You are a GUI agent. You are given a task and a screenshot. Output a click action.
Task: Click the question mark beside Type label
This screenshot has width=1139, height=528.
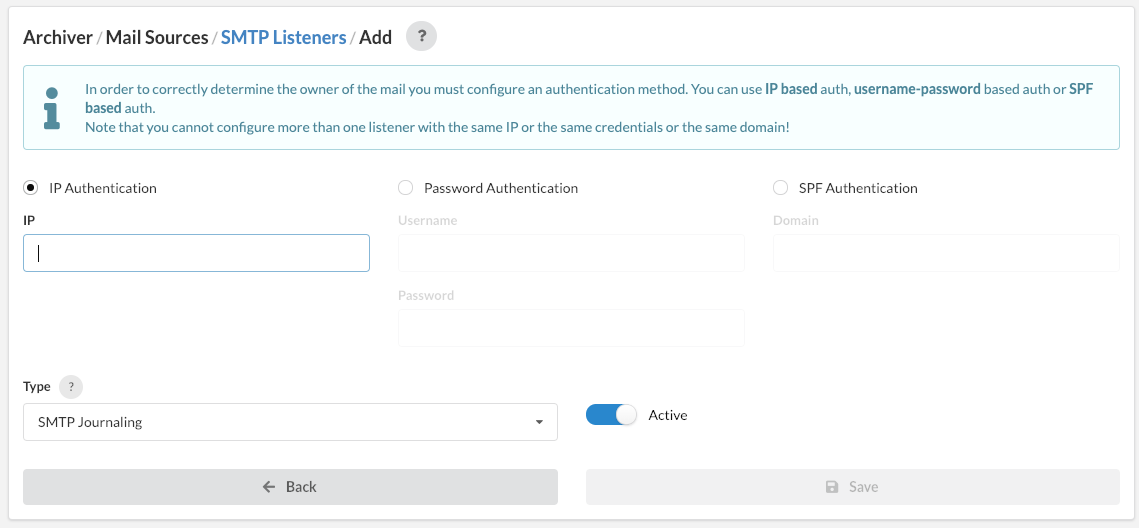coord(71,387)
